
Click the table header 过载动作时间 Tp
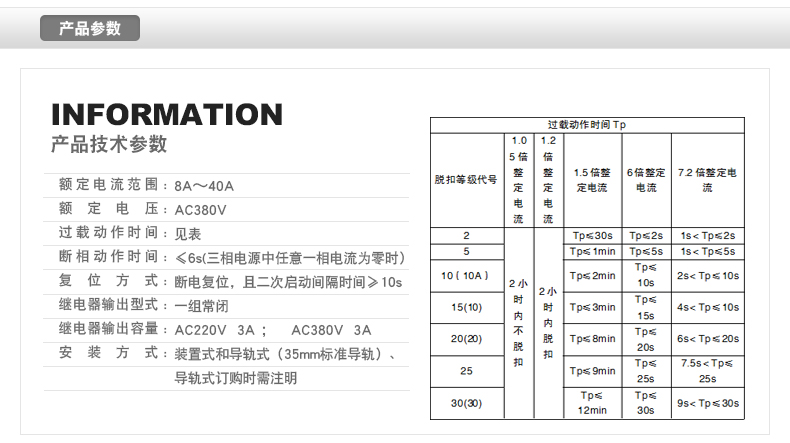(587, 124)
